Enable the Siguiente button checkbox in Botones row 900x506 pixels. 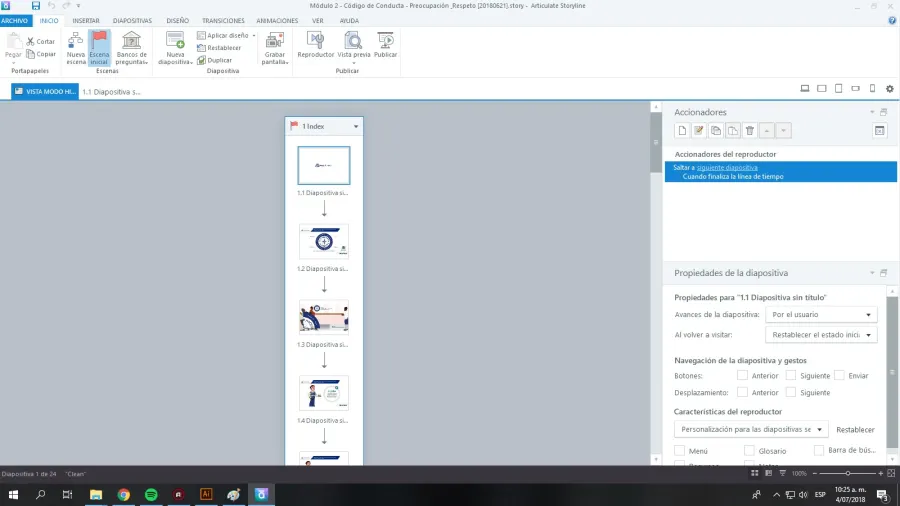pos(791,375)
